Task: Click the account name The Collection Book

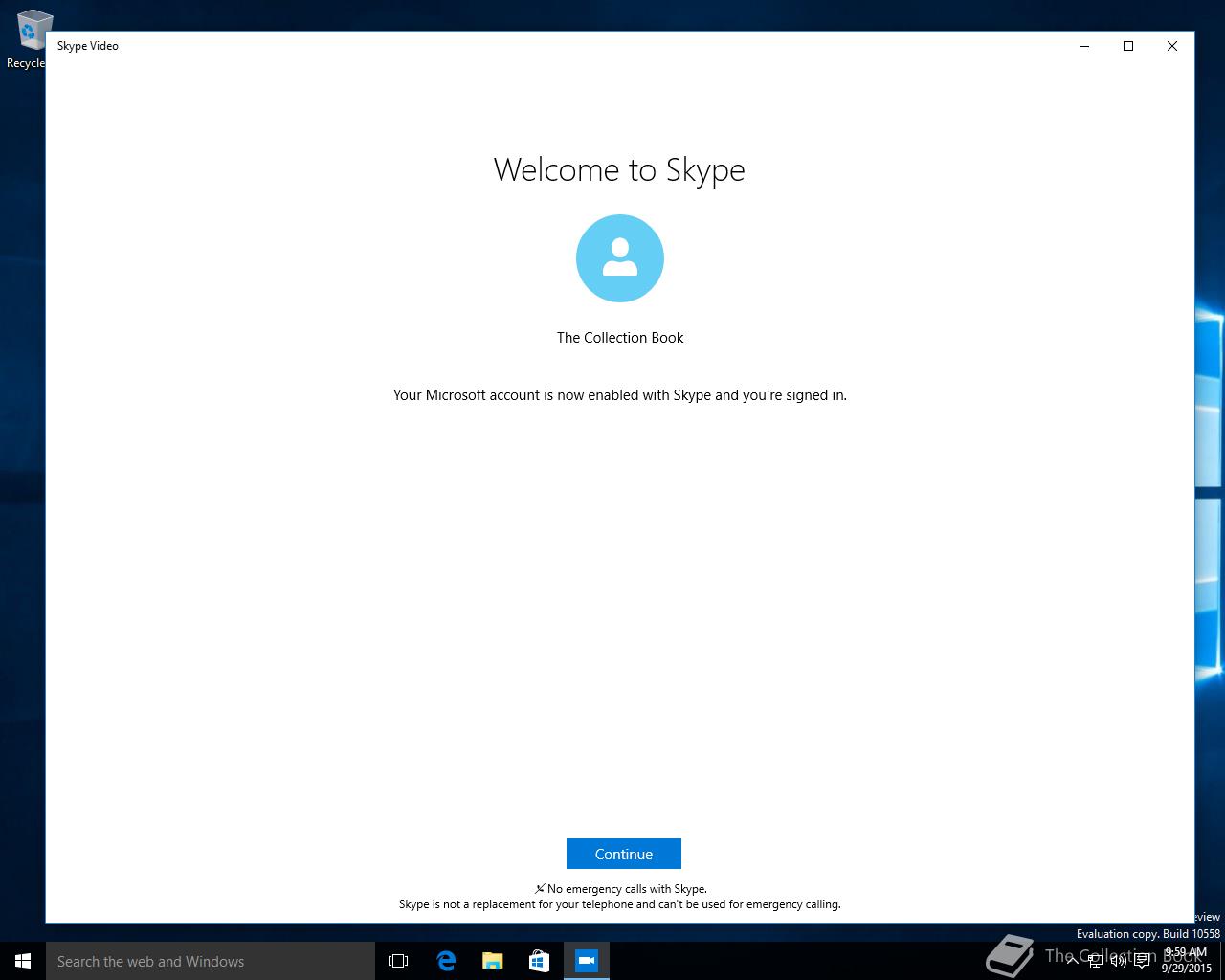Action: 620,338
